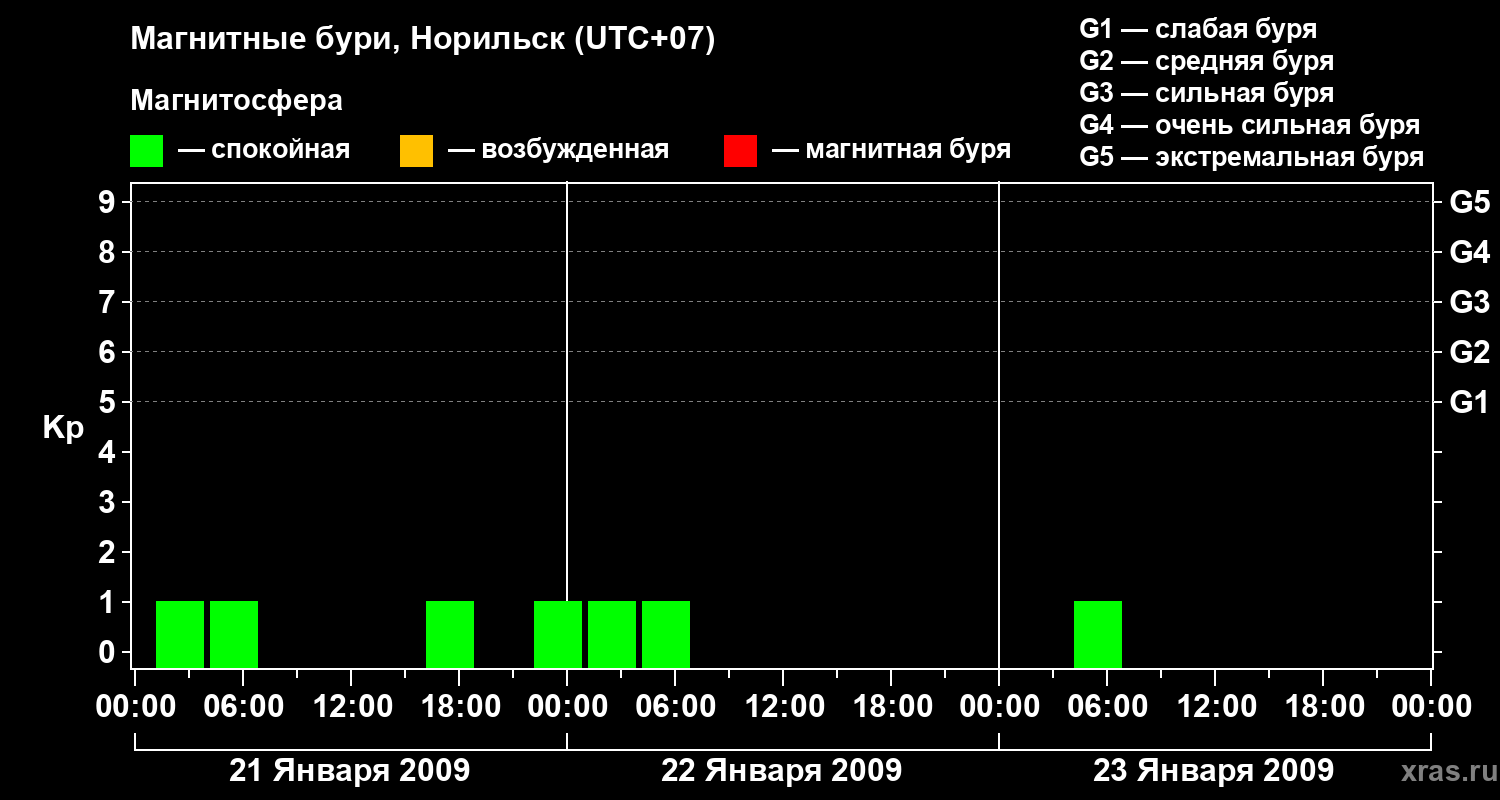Click the '— возбужденная' legend label
1500x800 pixels.
(x=558, y=150)
